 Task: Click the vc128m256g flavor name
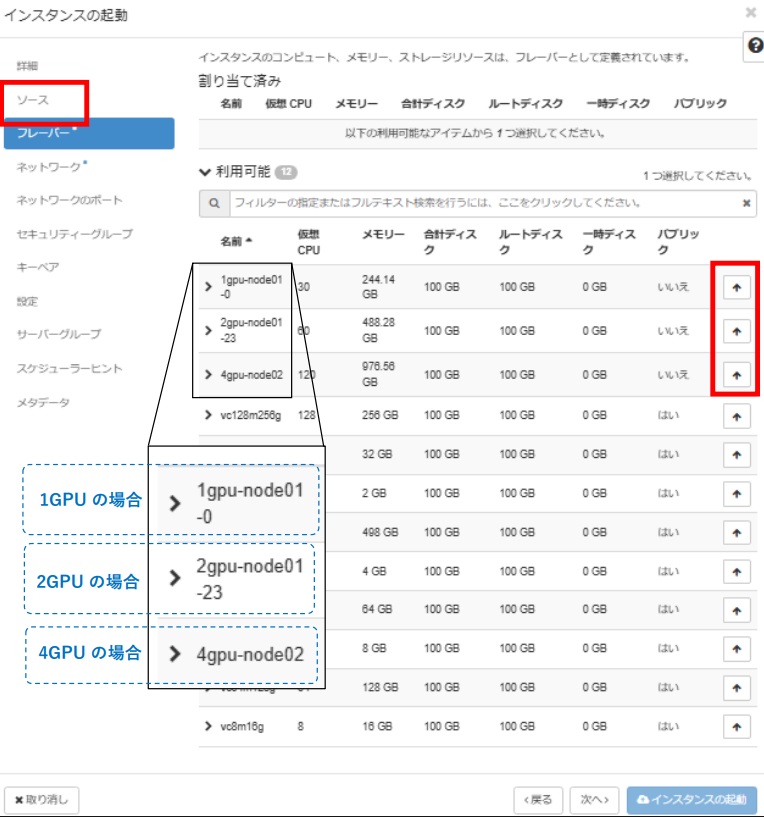click(x=251, y=415)
